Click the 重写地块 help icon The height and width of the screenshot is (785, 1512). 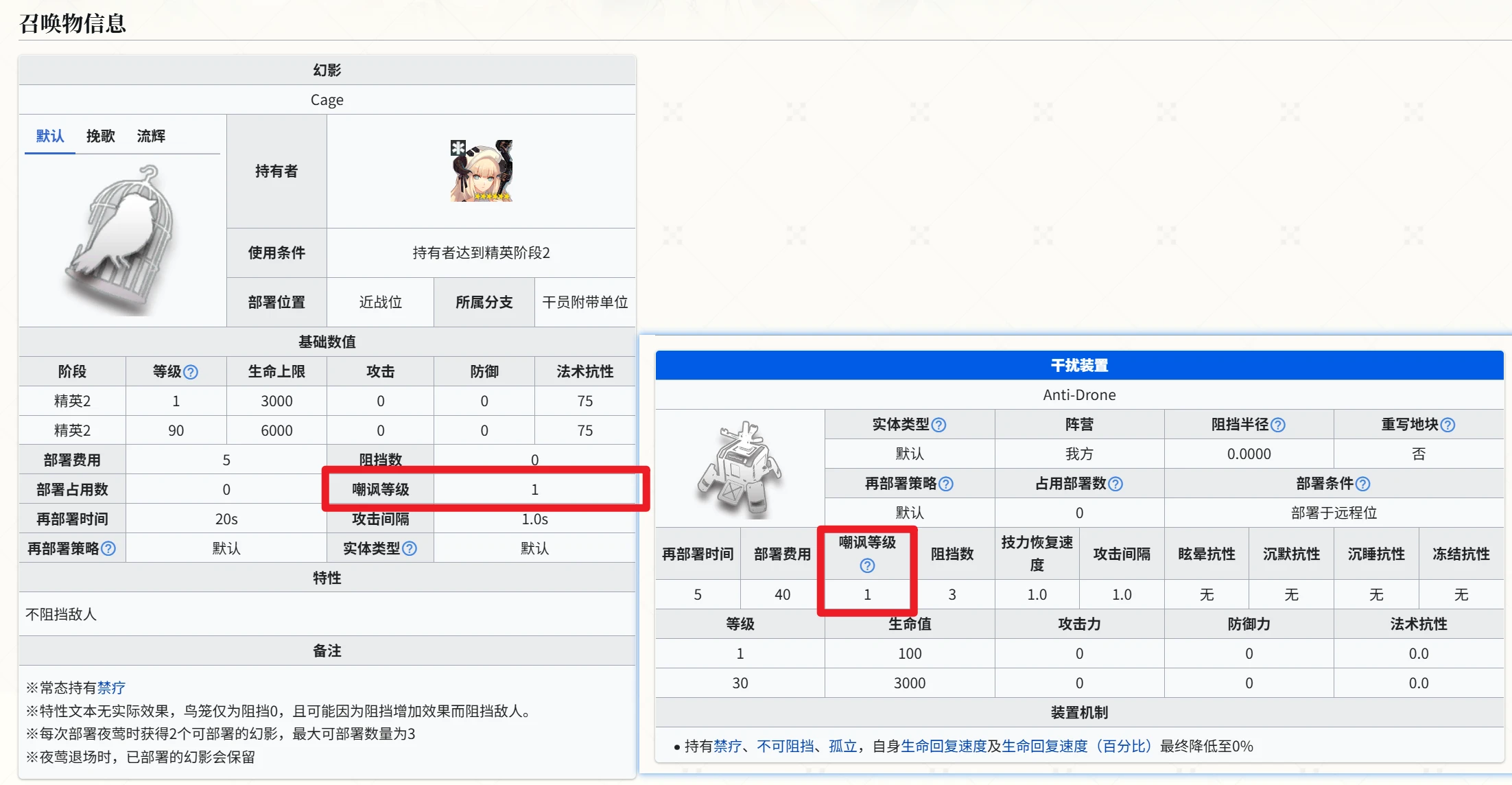[1448, 424]
